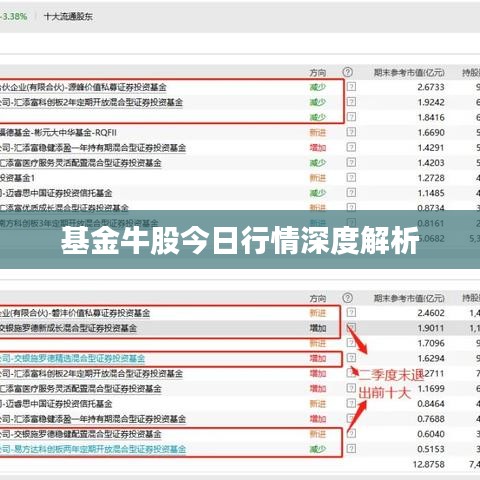Click 新进 direction in 2.4602 row
The image size is (480, 480).
318,313
